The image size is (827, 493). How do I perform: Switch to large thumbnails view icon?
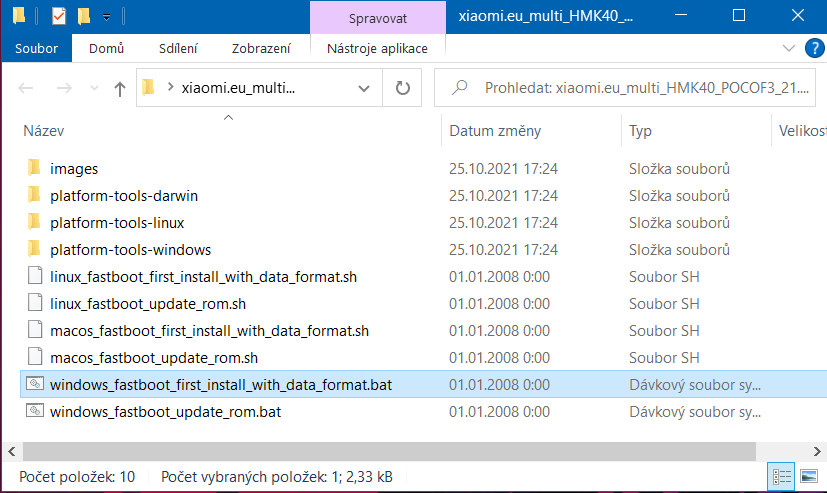809,477
